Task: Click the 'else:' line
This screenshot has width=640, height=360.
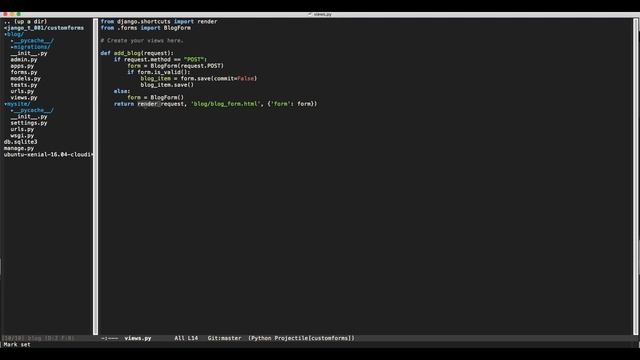Action: (x=122, y=91)
